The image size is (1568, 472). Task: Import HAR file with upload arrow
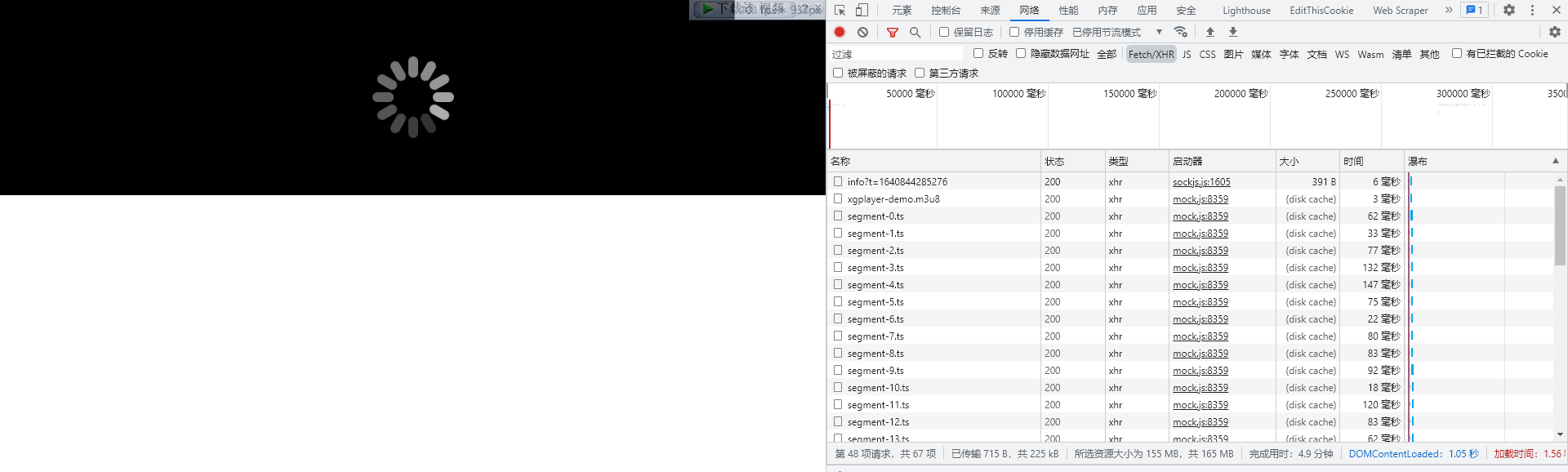pyautogui.click(x=1210, y=32)
